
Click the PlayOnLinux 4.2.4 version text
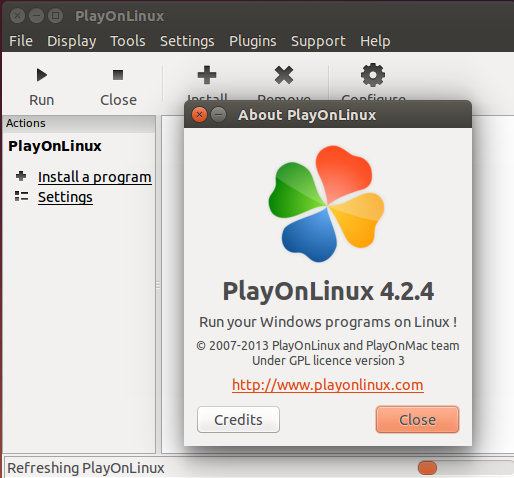[x=328, y=291]
